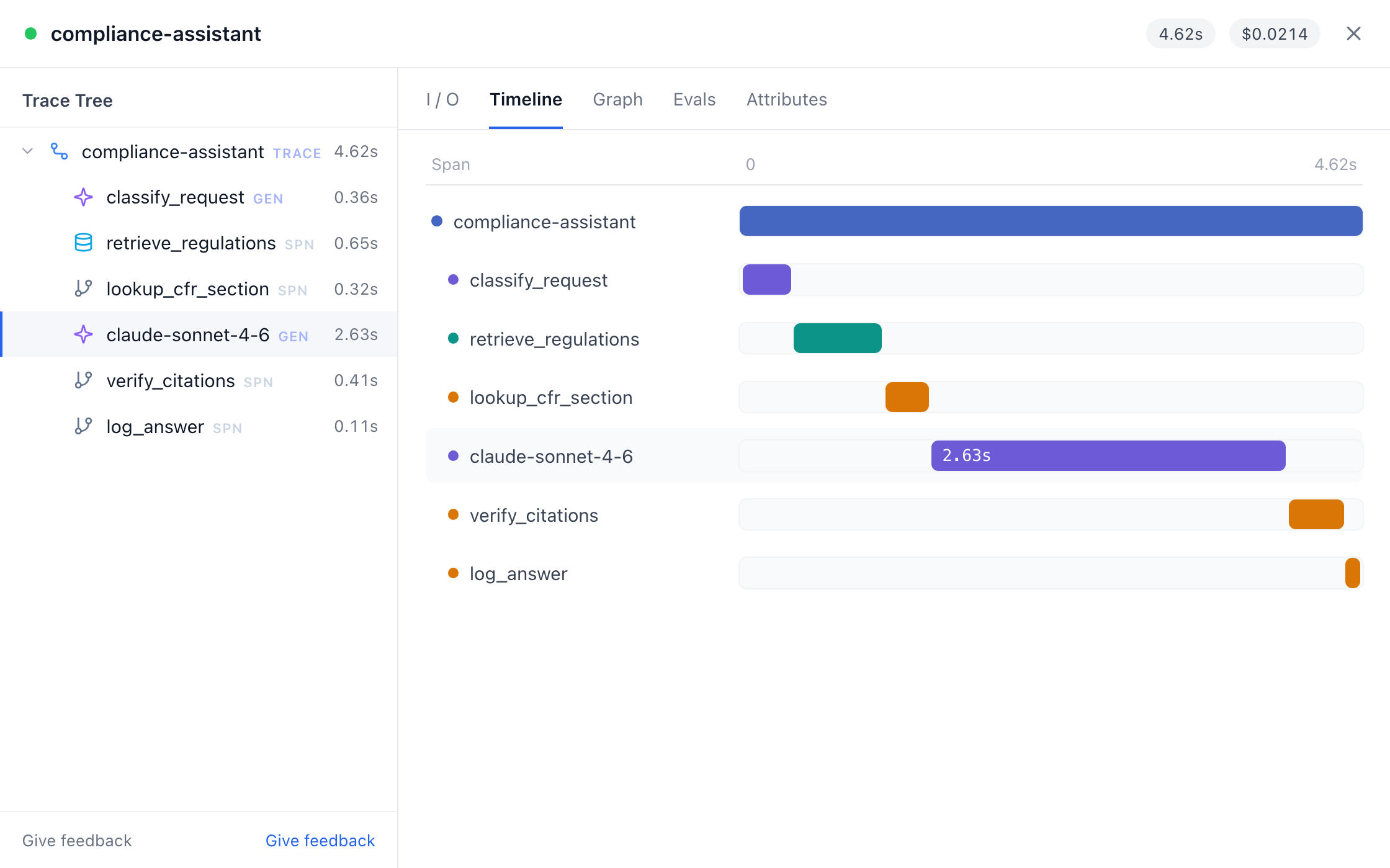Click the orange verify_citations timeline bar
This screenshot has height=868, width=1390.
[1316, 514]
